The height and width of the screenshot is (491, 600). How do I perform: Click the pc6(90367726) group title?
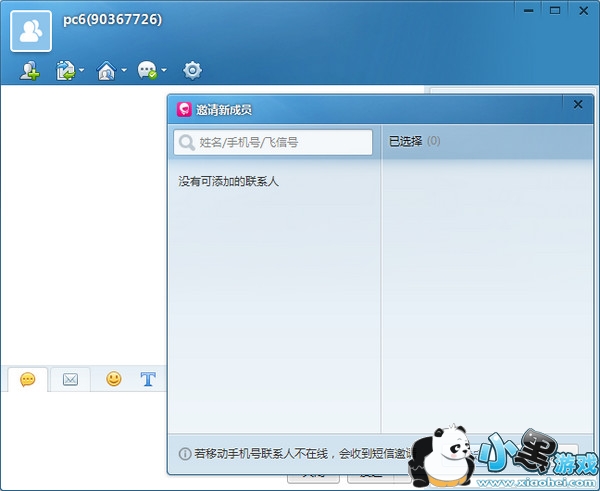112,20
